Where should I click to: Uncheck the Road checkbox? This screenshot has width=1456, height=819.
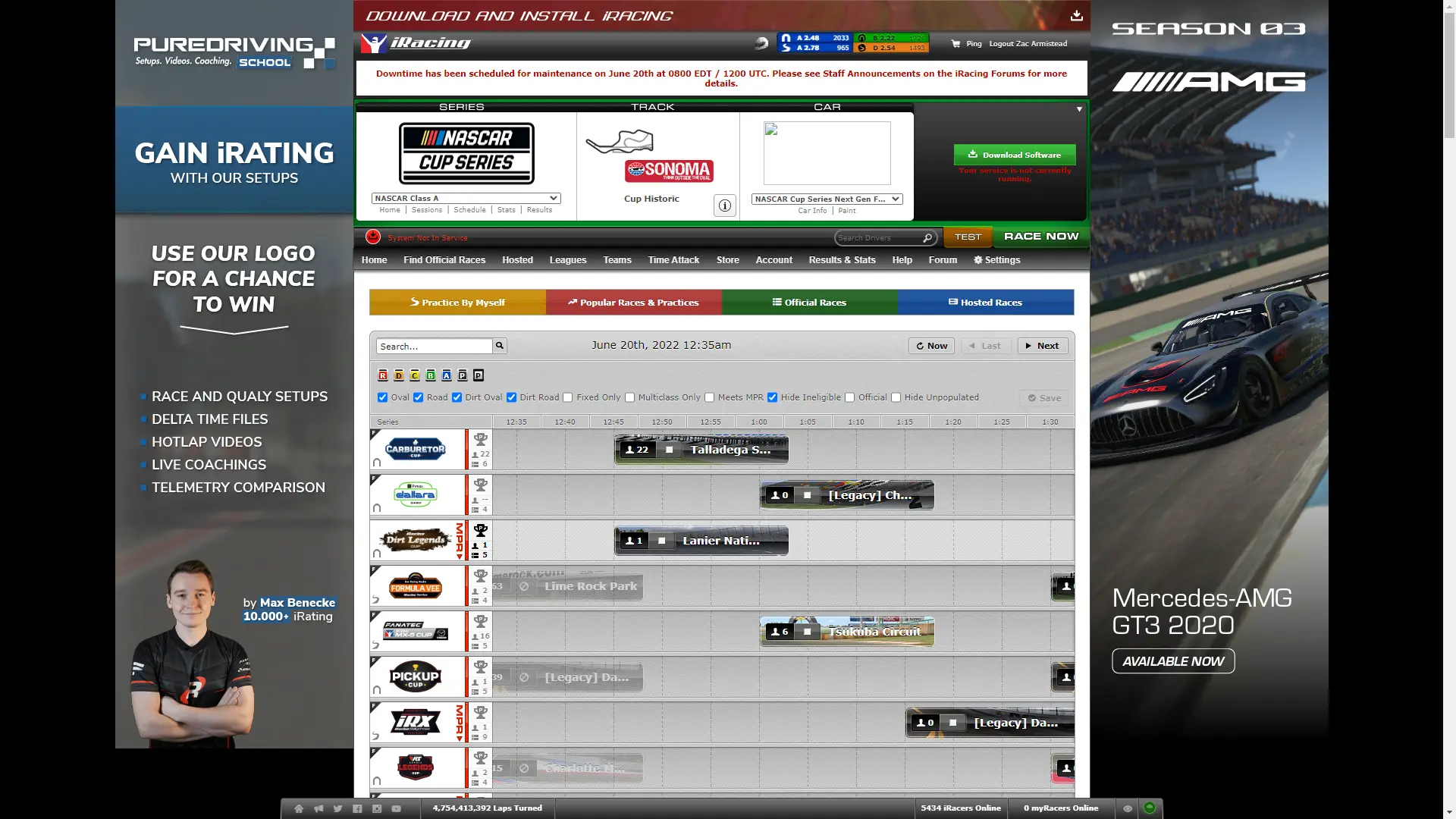(x=418, y=397)
